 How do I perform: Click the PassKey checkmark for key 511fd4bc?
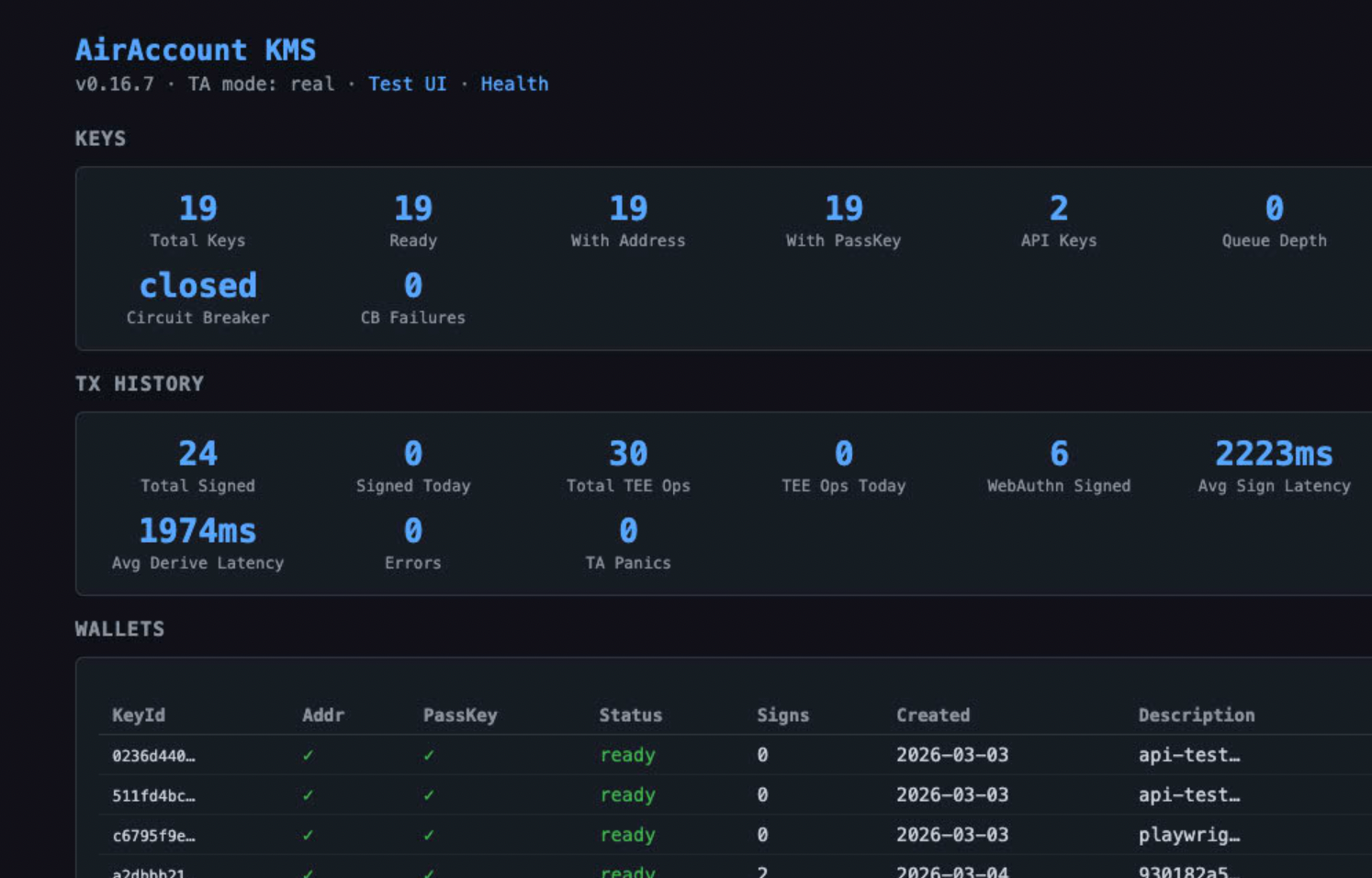pyautogui.click(x=428, y=795)
